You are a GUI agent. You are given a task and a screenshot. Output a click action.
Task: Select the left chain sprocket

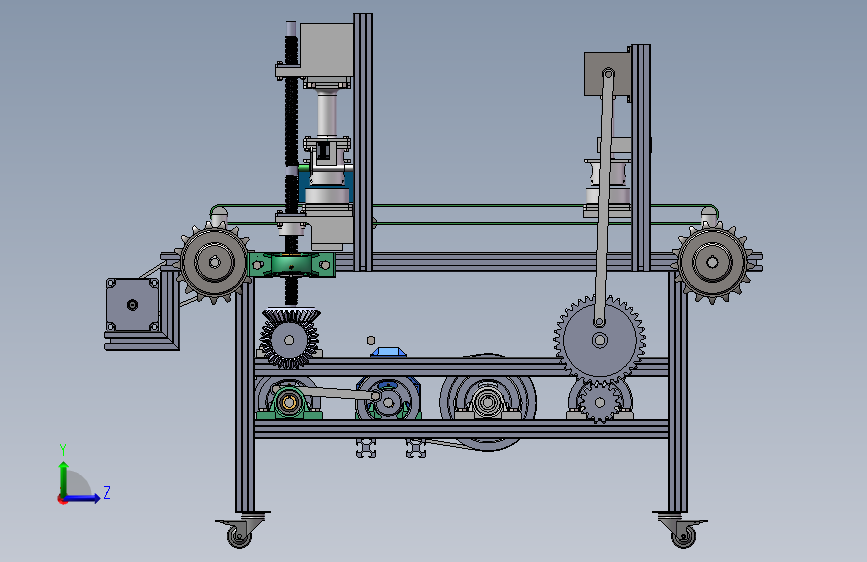[x=215, y=262]
